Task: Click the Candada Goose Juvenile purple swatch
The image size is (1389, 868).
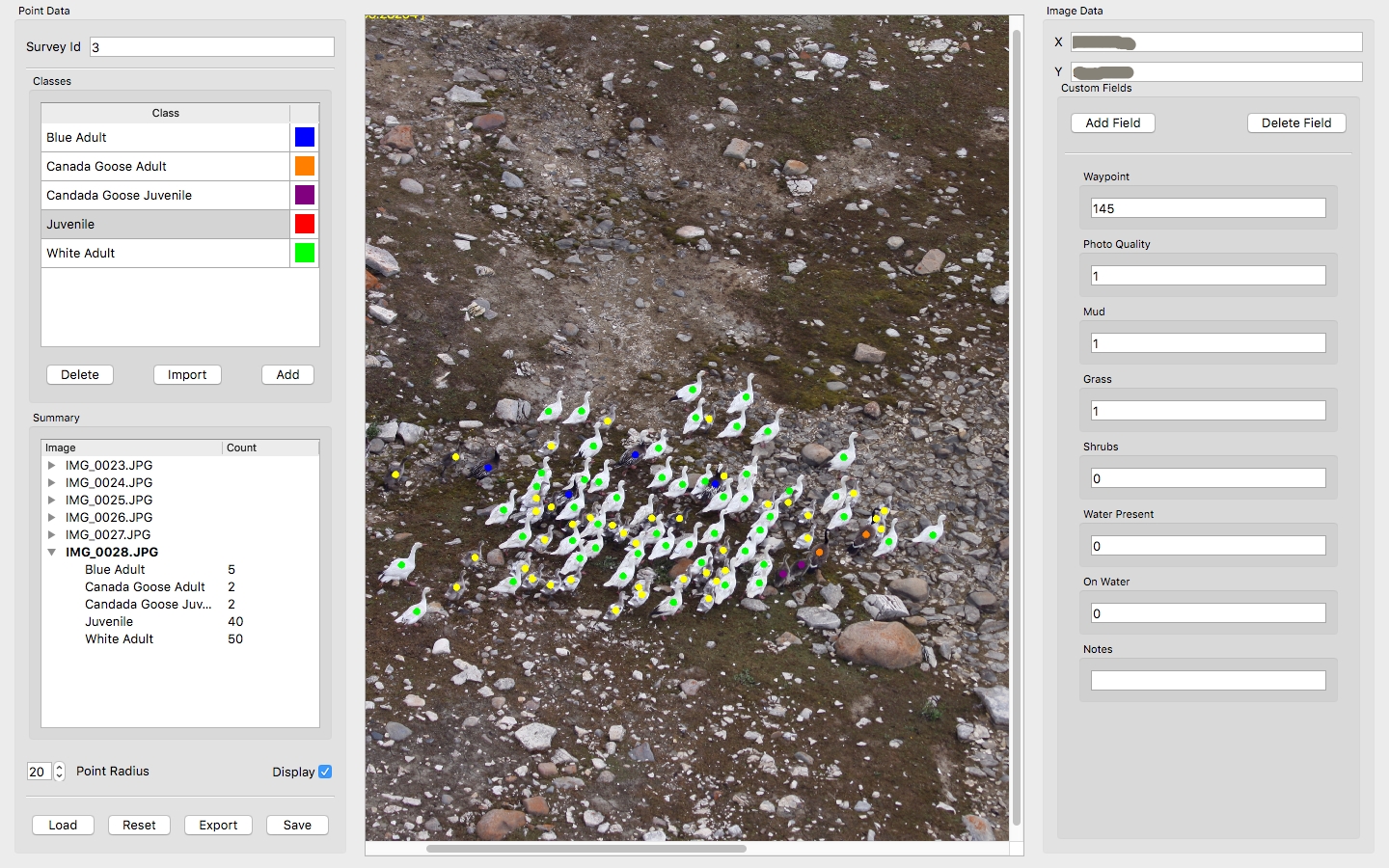Action: pos(305,195)
